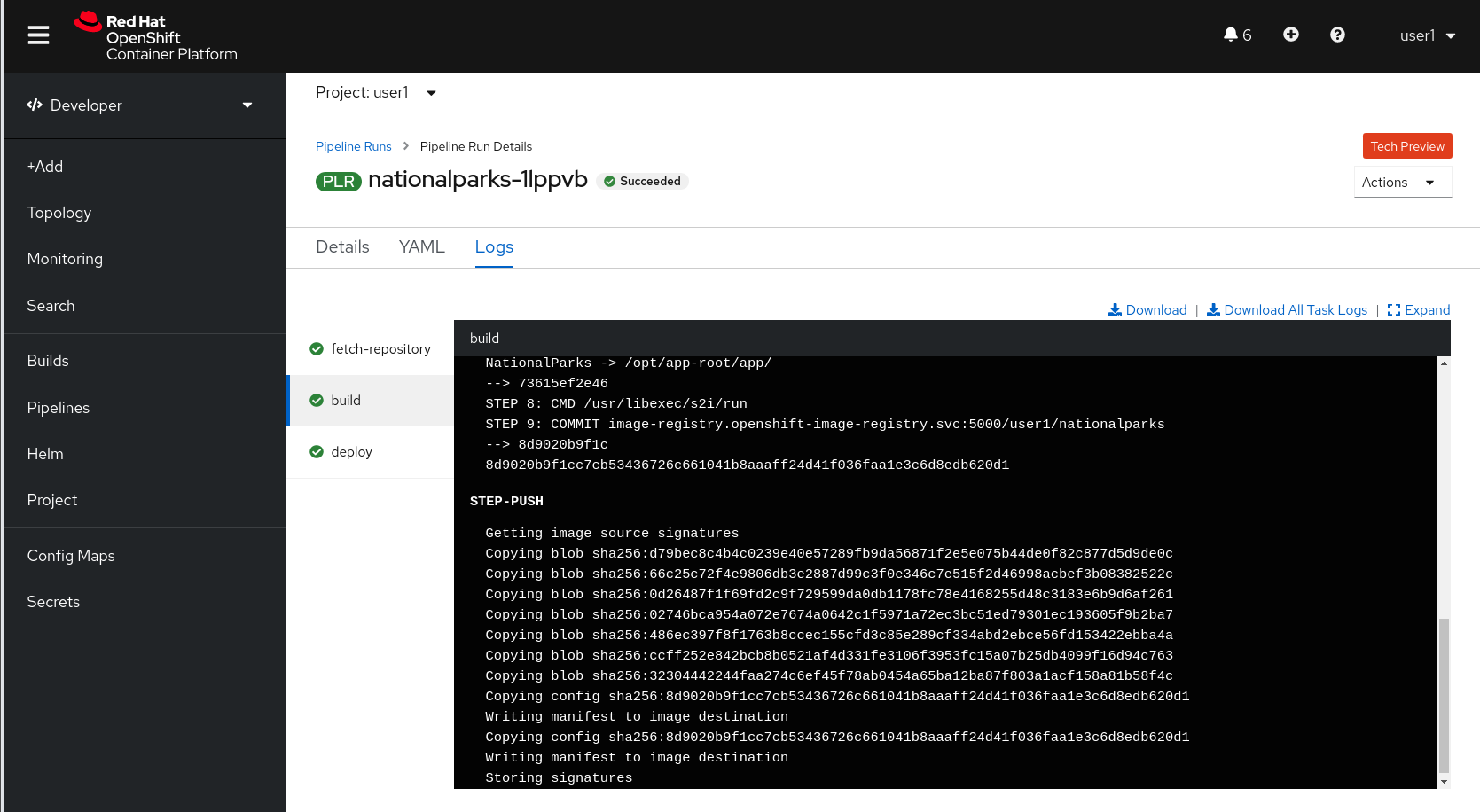Viewport: 1480px width, 812px height.
Task: Click the Red Hat OpenShift Container Platform logo
Action: pos(155,35)
